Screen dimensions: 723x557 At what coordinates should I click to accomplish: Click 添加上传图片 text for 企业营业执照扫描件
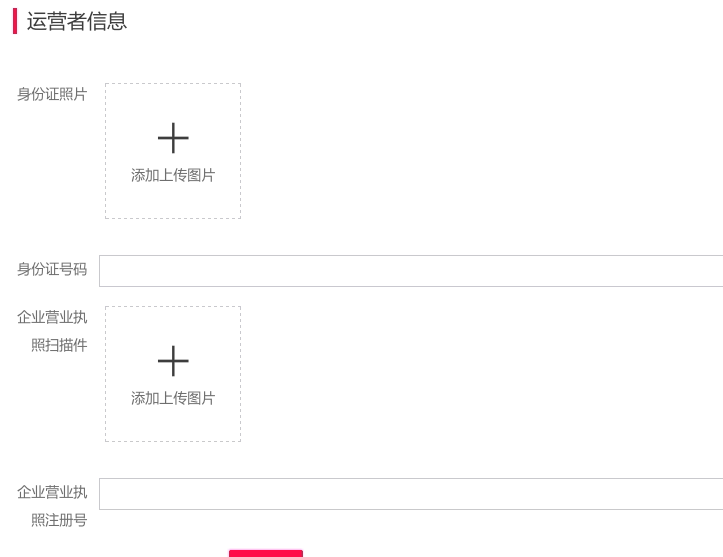(x=173, y=398)
